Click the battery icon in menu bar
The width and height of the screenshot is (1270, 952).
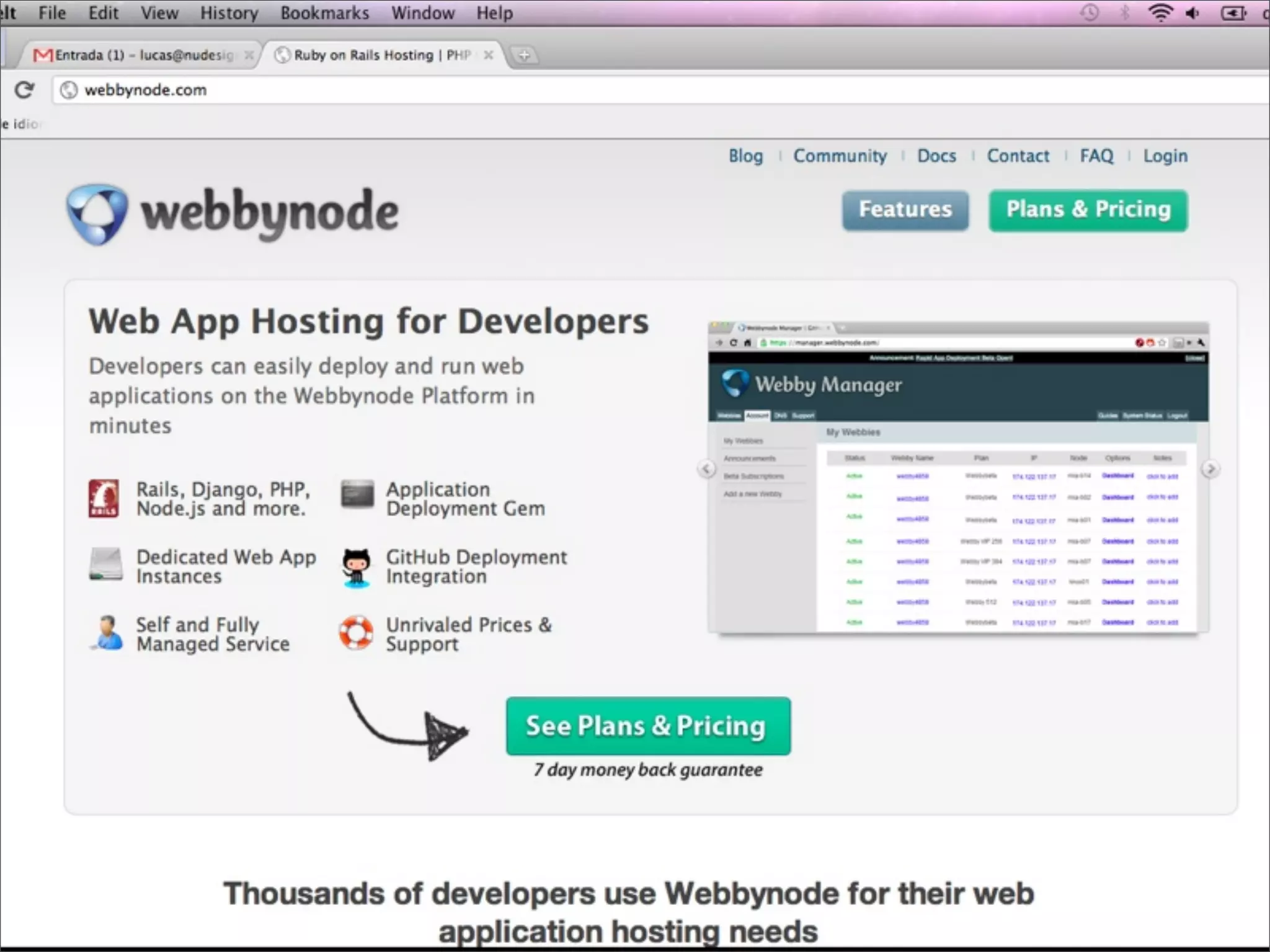coord(1233,13)
